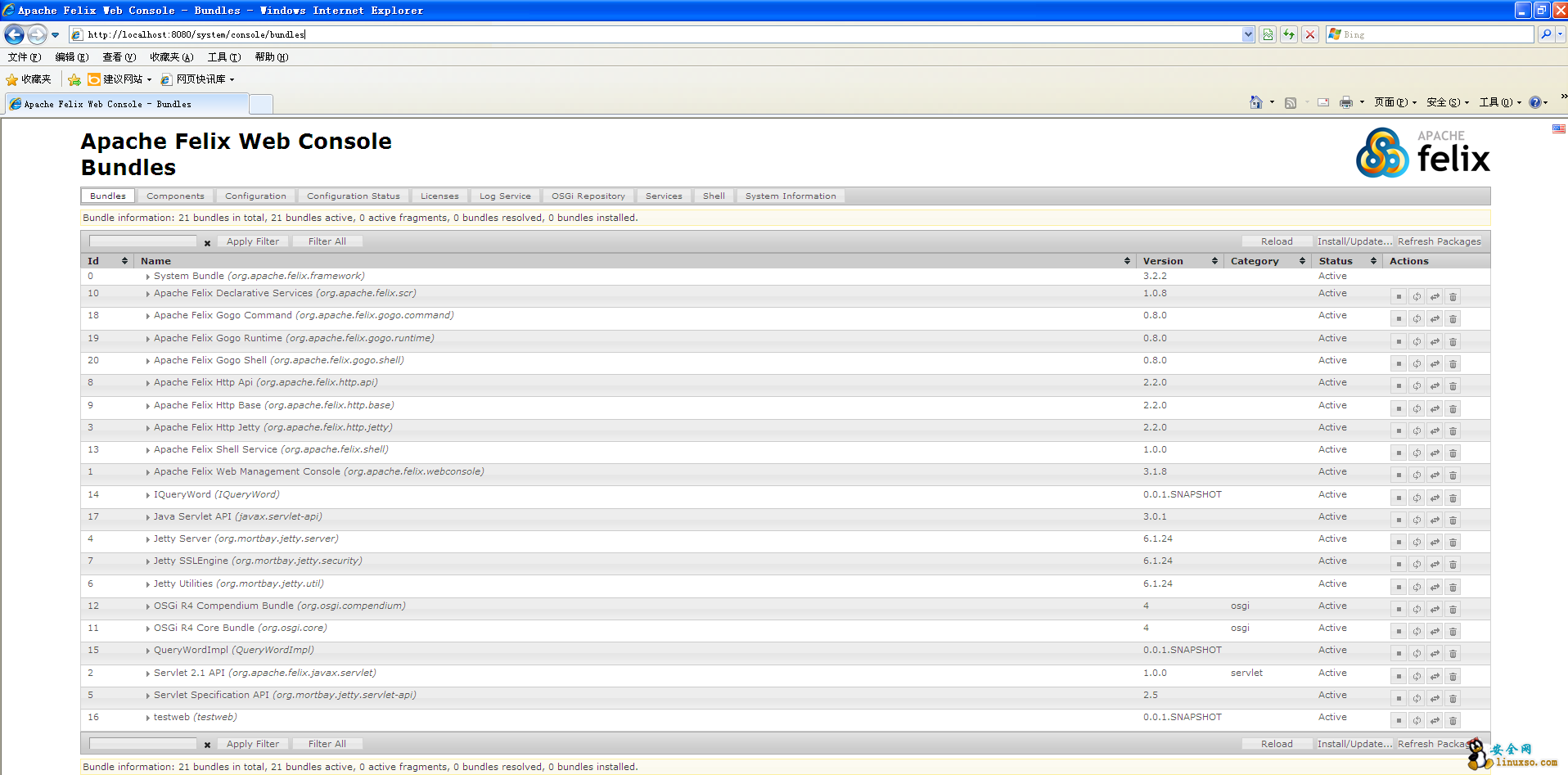The width and height of the screenshot is (1568, 775).
Task: Expand System Bundle details arrow
Action: (147, 277)
